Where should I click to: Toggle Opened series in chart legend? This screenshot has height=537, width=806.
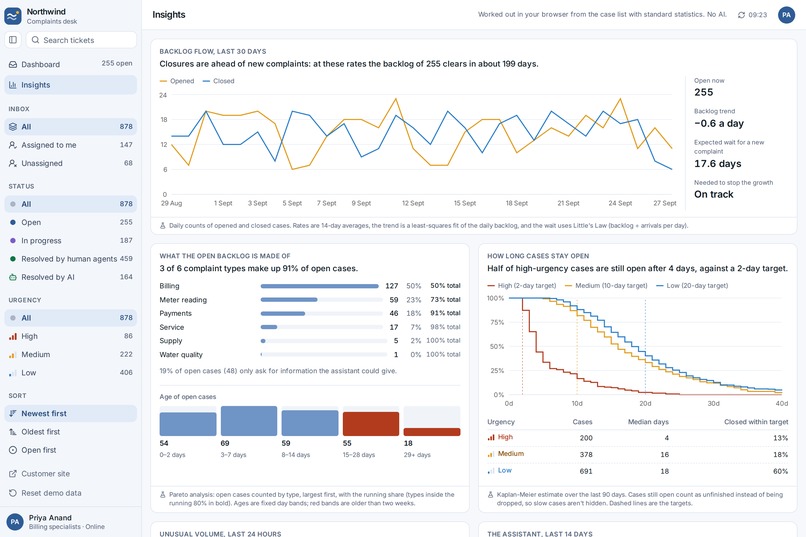point(177,81)
